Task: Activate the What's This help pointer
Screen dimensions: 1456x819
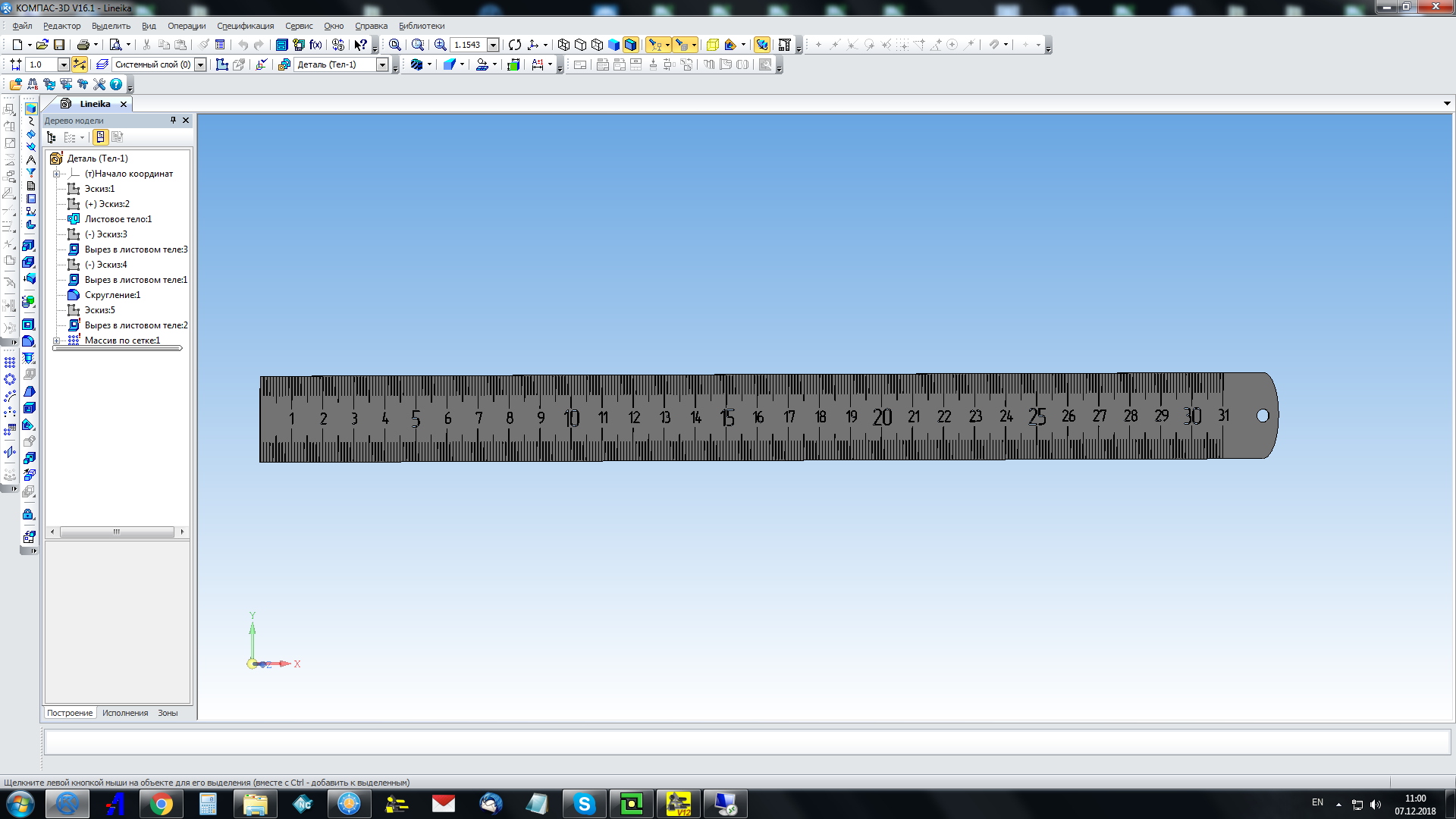Action: tap(361, 45)
